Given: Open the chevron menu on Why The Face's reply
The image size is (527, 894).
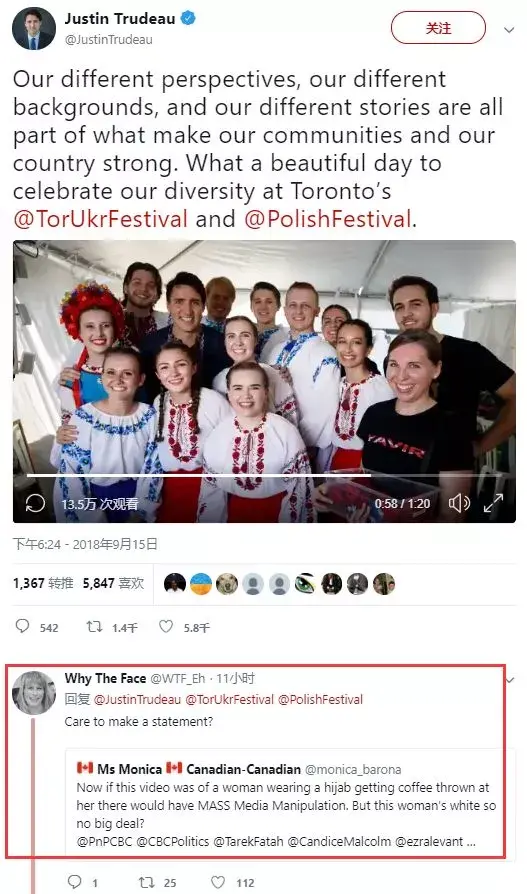Looking at the screenshot, I should pyautogui.click(x=510, y=680).
